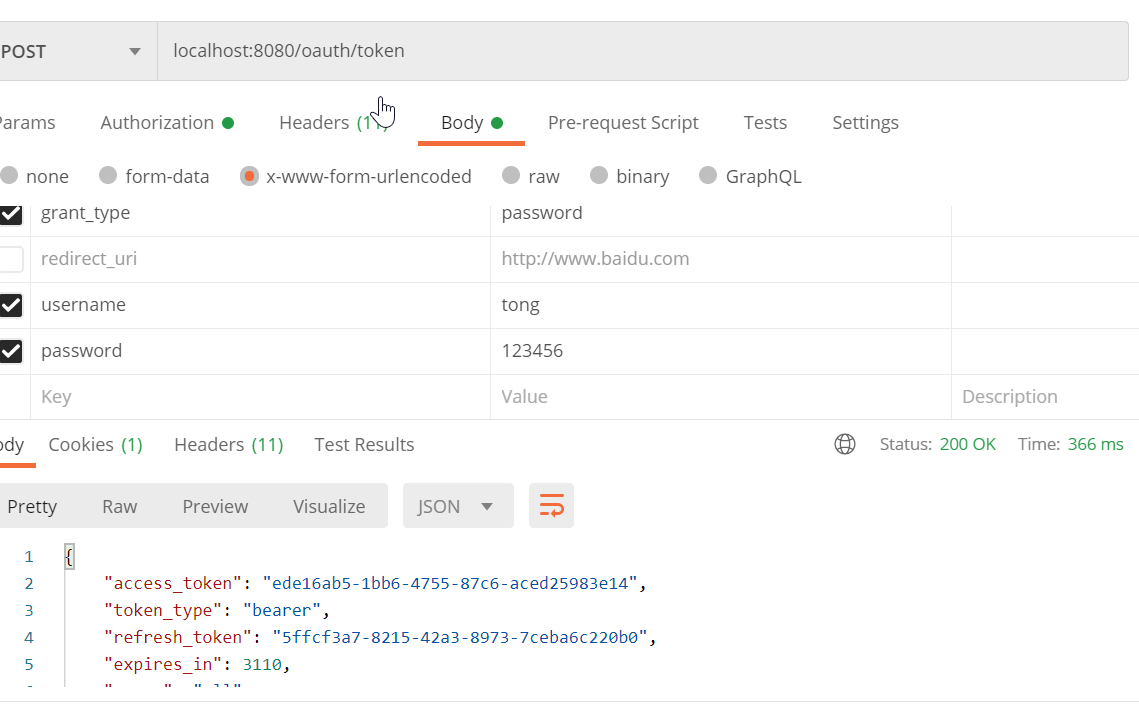Show response Headers (11) tab
This screenshot has width=1139, height=704.
228,445
